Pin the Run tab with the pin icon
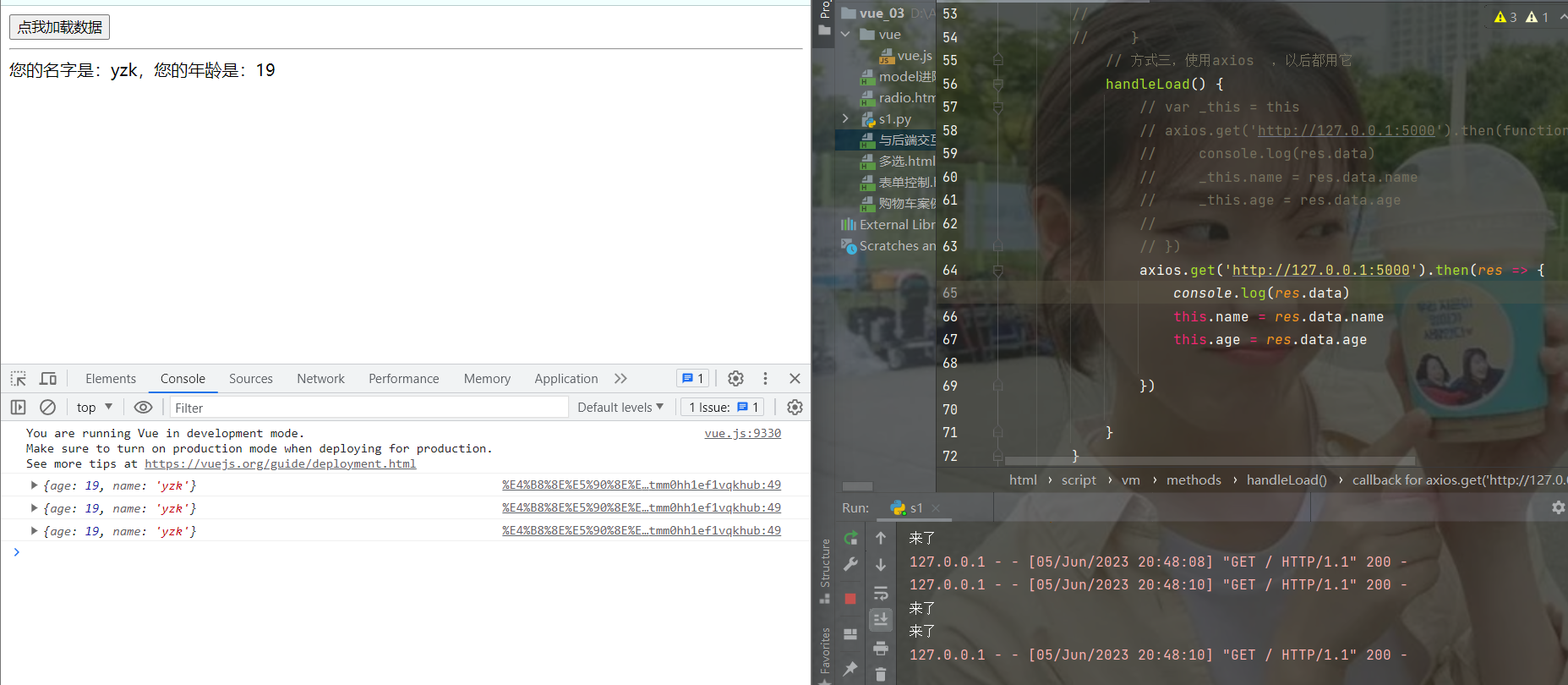The height and width of the screenshot is (685, 1568). [x=850, y=668]
